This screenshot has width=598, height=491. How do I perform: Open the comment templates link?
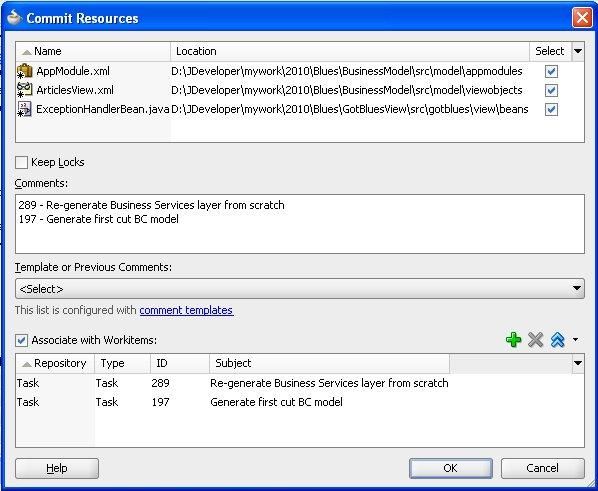pyautogui.click(x=186, y=310)
